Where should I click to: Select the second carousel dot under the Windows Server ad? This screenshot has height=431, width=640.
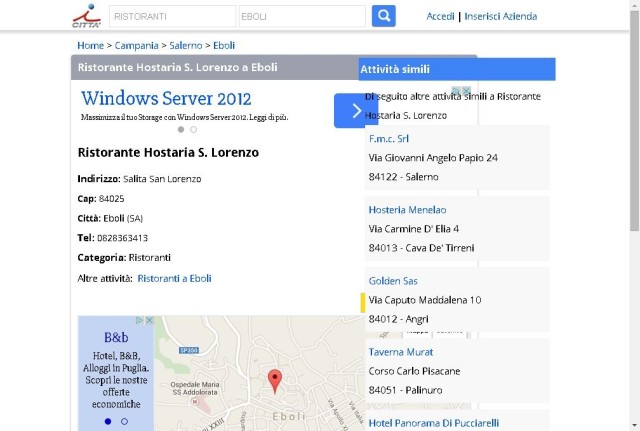pyautogui.click(x=193, y=129)
